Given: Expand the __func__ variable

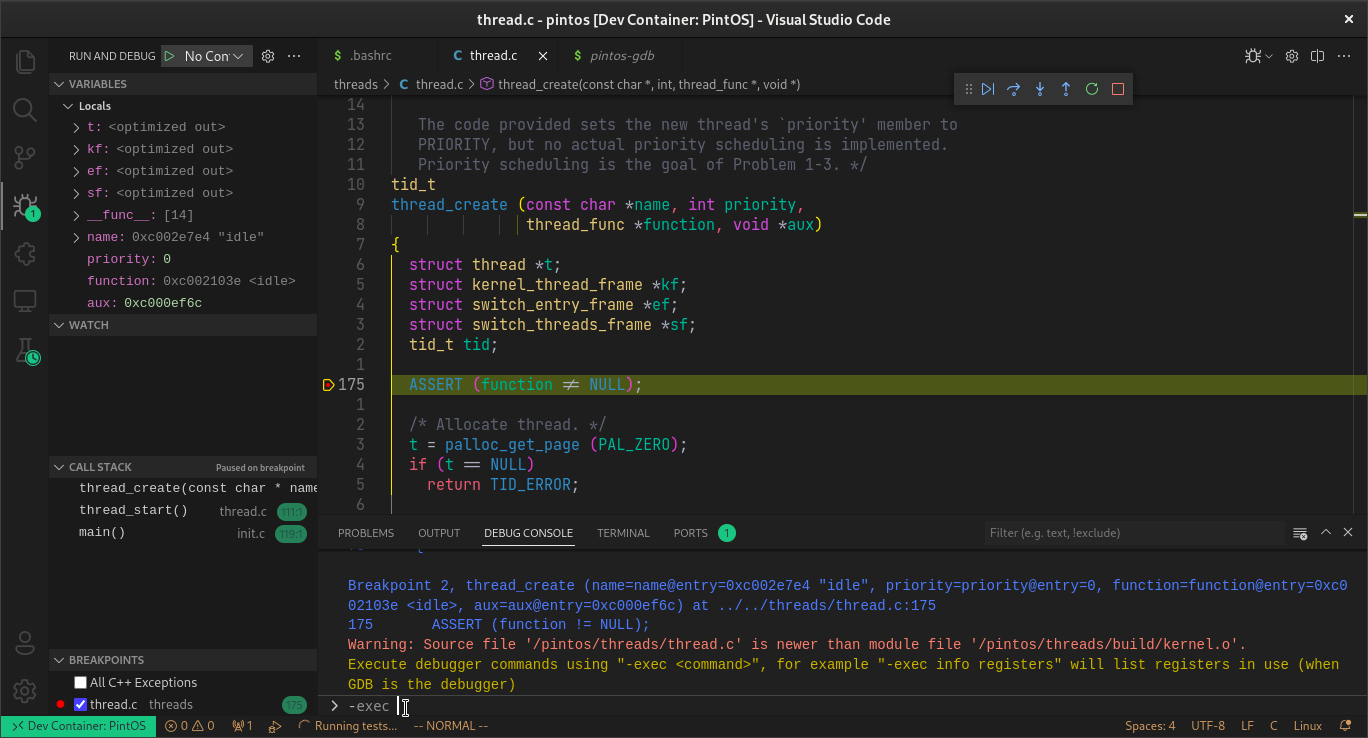Looking at the screenshot, I should tap(77, 215).
